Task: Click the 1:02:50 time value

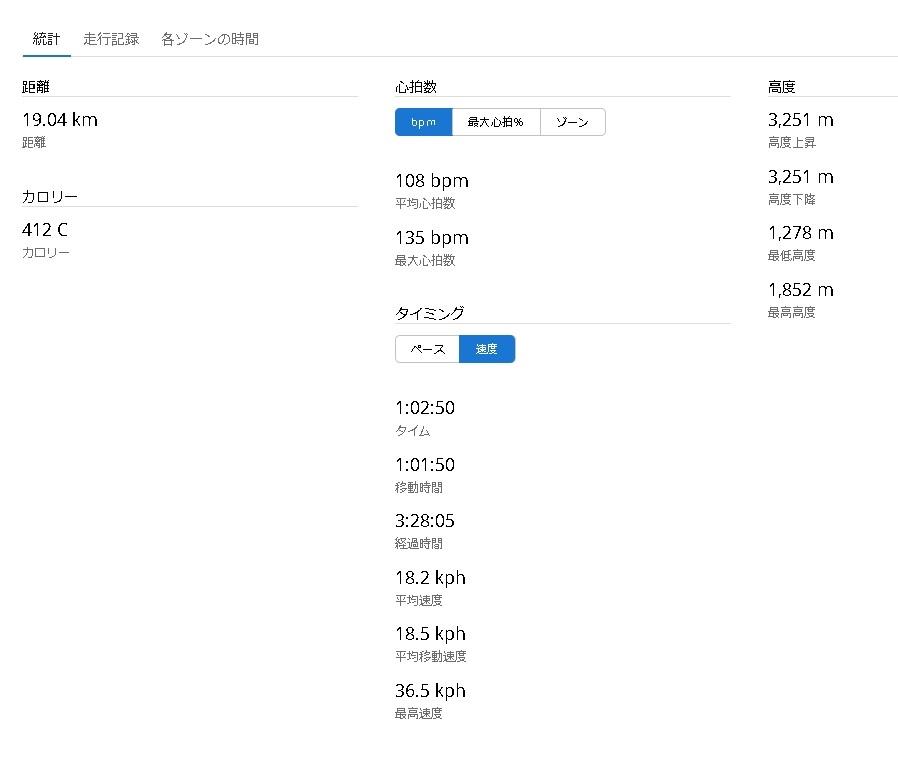Action: (425, 408)
